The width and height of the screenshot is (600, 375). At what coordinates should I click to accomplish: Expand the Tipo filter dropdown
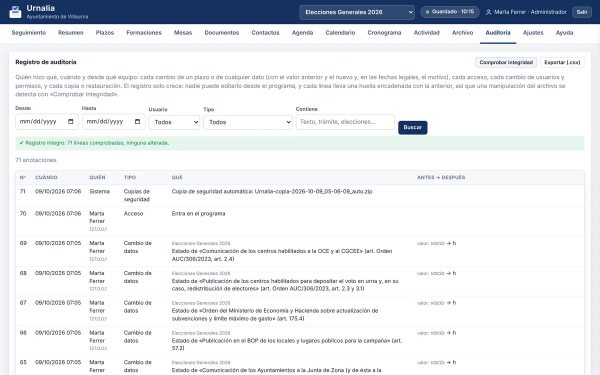tap(248, 122)
